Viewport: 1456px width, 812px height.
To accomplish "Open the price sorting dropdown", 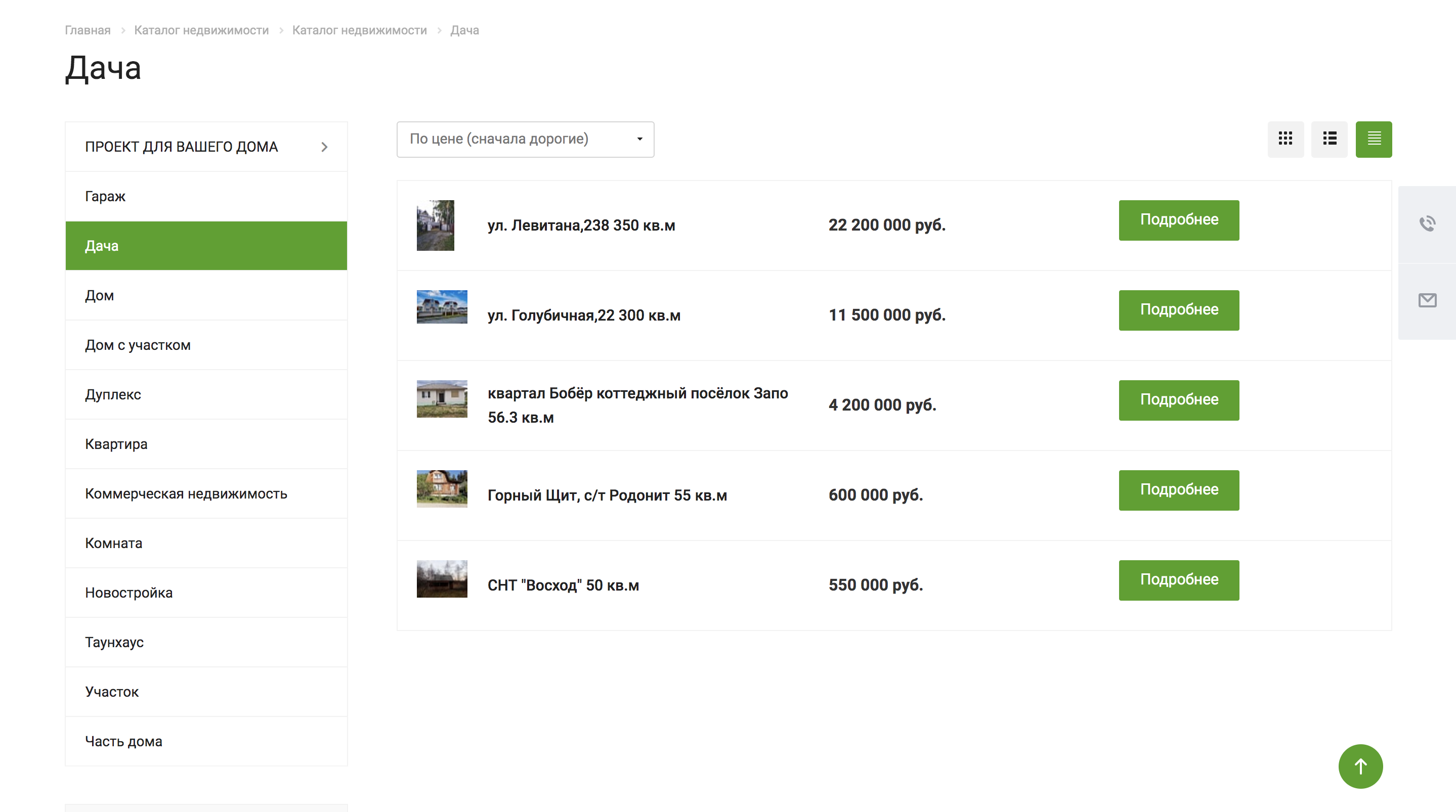I will coord(525,139).
